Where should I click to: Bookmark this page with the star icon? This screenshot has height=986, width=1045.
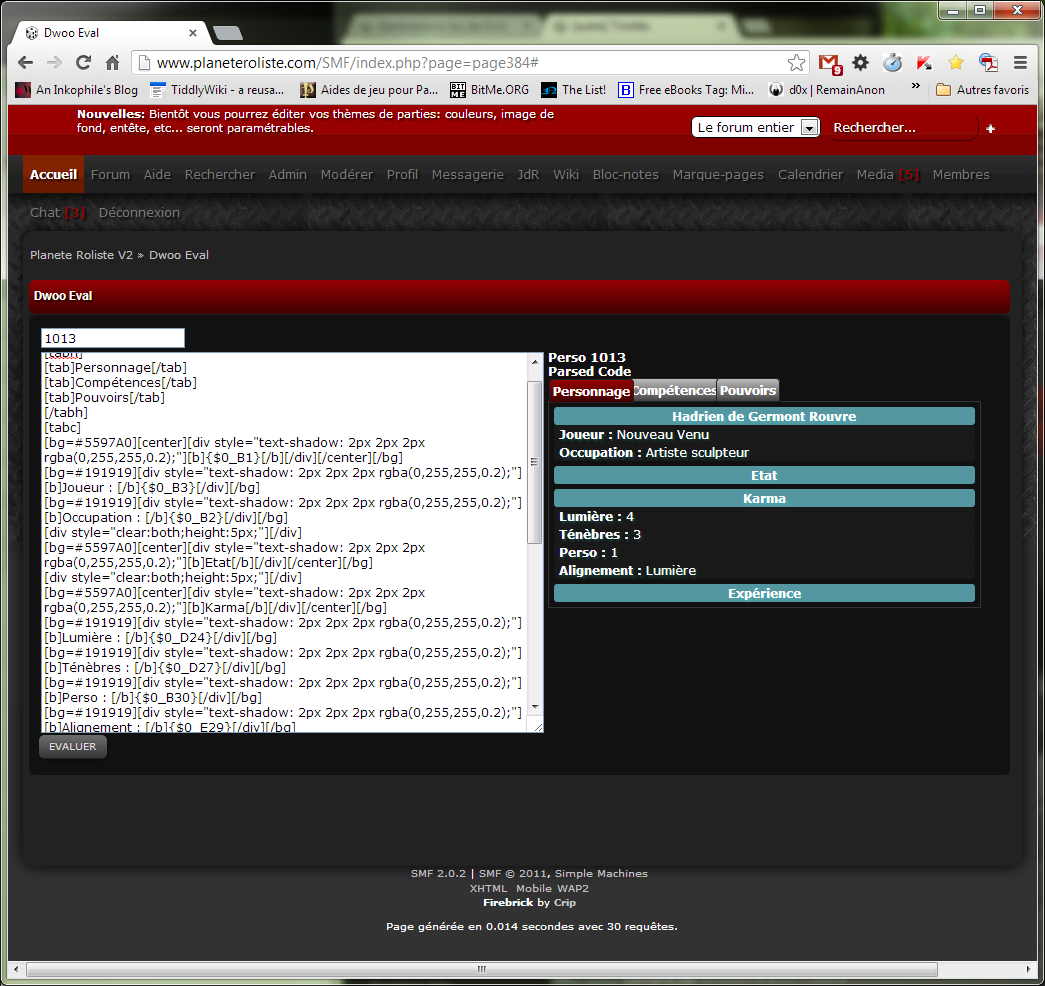(796, 63)
